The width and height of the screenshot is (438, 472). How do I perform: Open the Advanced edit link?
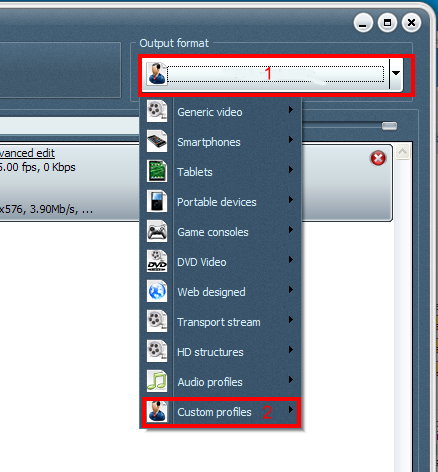(x=27, y=153)
